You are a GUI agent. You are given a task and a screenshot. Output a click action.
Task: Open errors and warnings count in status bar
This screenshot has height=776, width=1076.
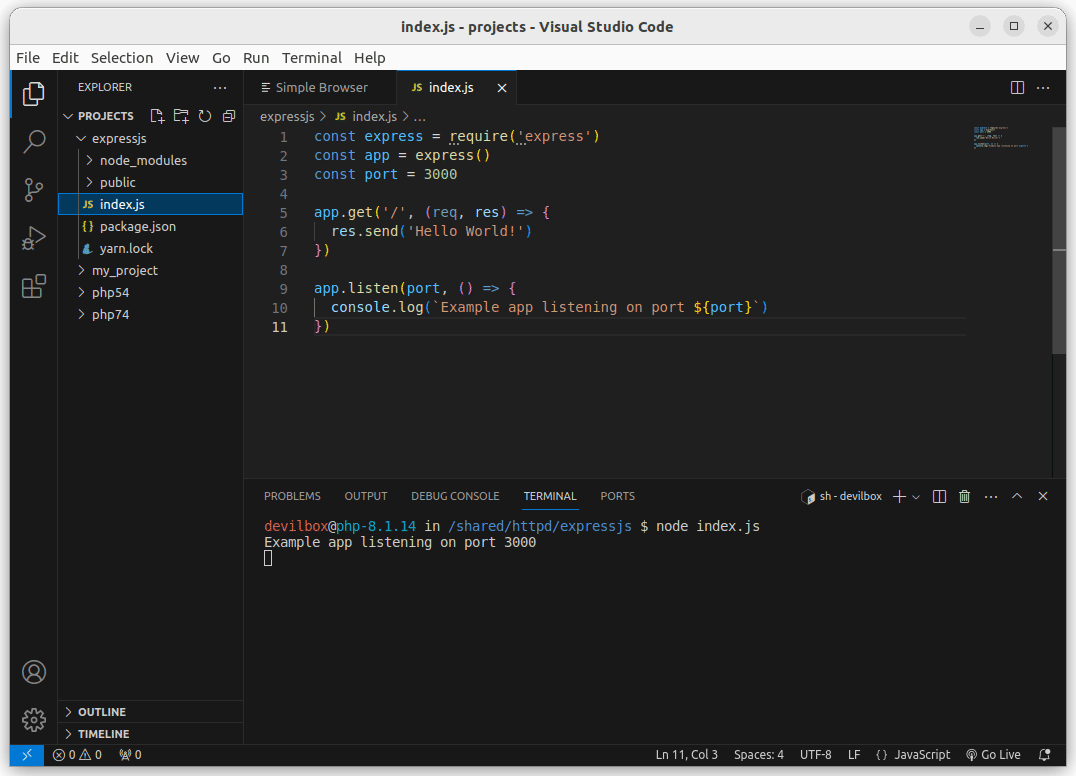[x=77, y=755]
